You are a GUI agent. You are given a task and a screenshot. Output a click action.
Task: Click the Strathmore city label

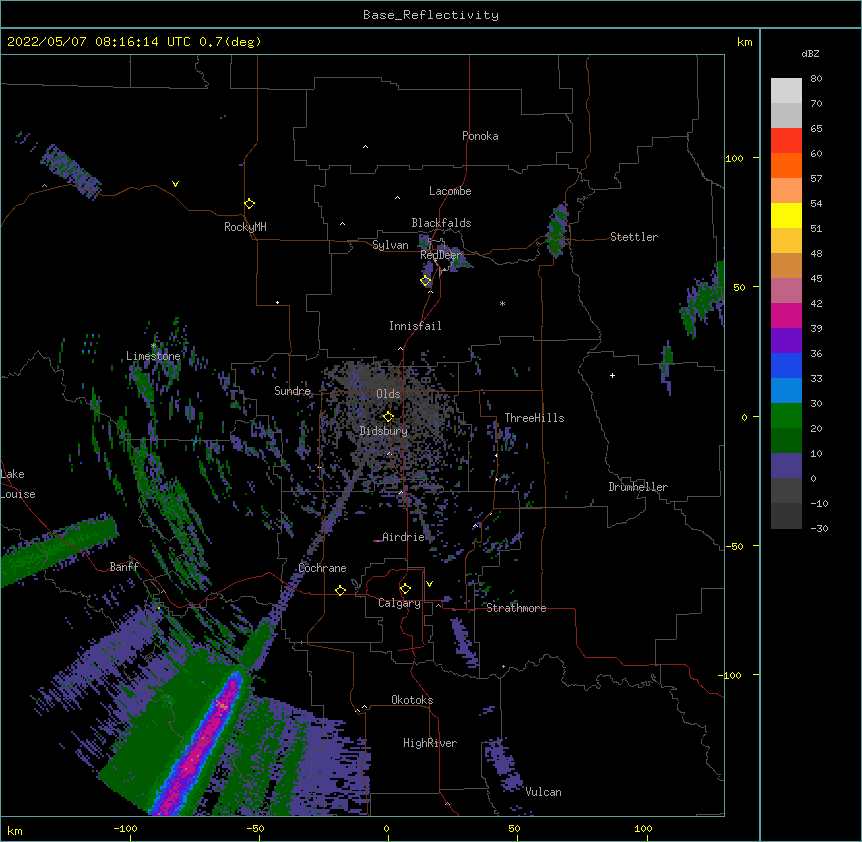516,608
